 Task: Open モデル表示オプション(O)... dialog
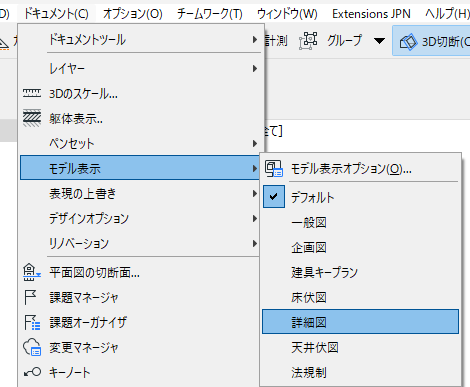click(360, 169)
